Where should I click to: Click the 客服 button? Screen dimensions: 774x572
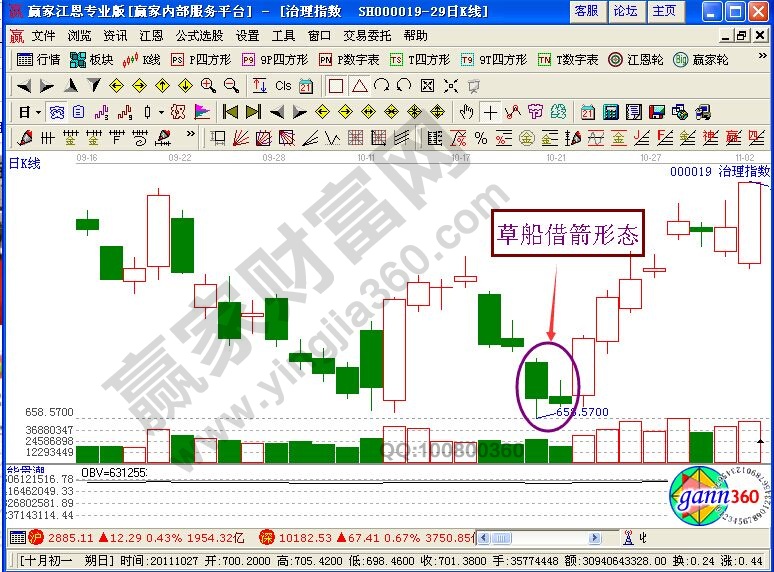pos(586,11)
